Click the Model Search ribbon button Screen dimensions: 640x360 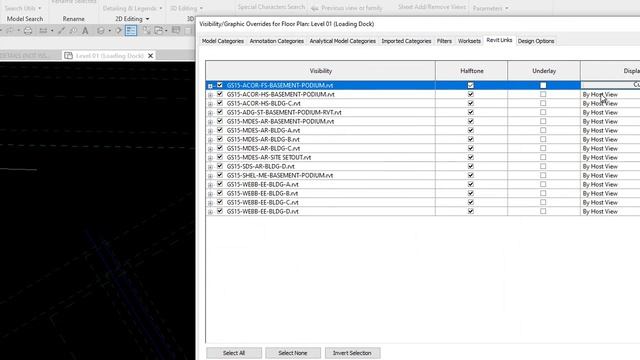(24, 19)
